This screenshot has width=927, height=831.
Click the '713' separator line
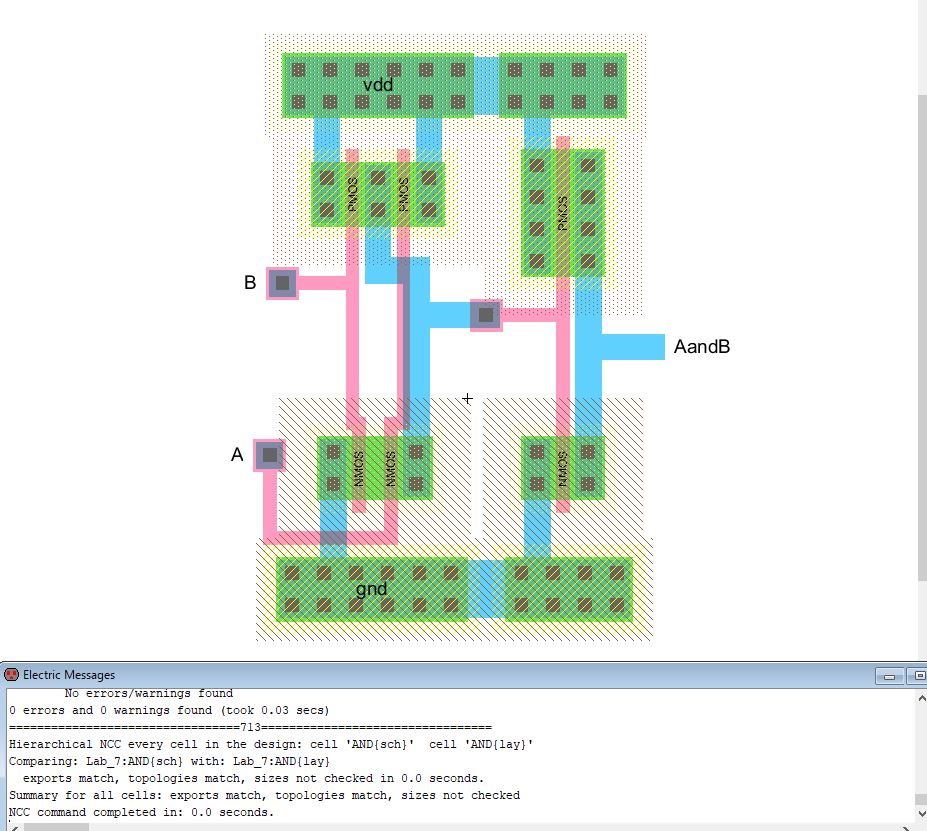pos(250,727)
